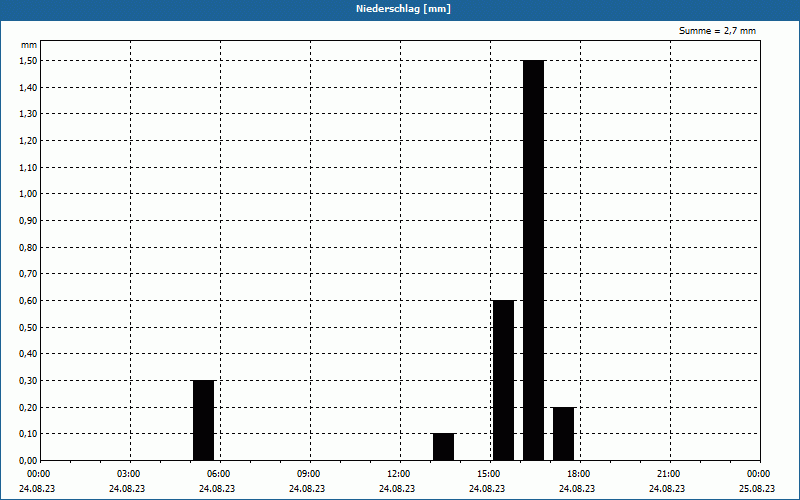Click the 24.08.23 date under 21:00
The image size is (800, 500).
(x=667, y=489)
